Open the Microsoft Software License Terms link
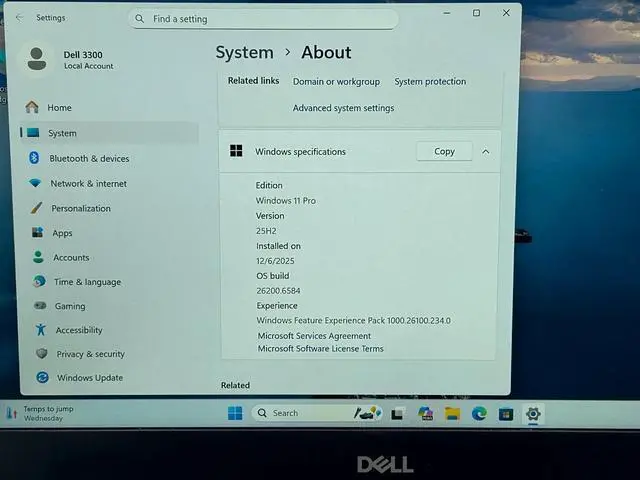Screen dimensions: 640x480 tap(320, 349)
